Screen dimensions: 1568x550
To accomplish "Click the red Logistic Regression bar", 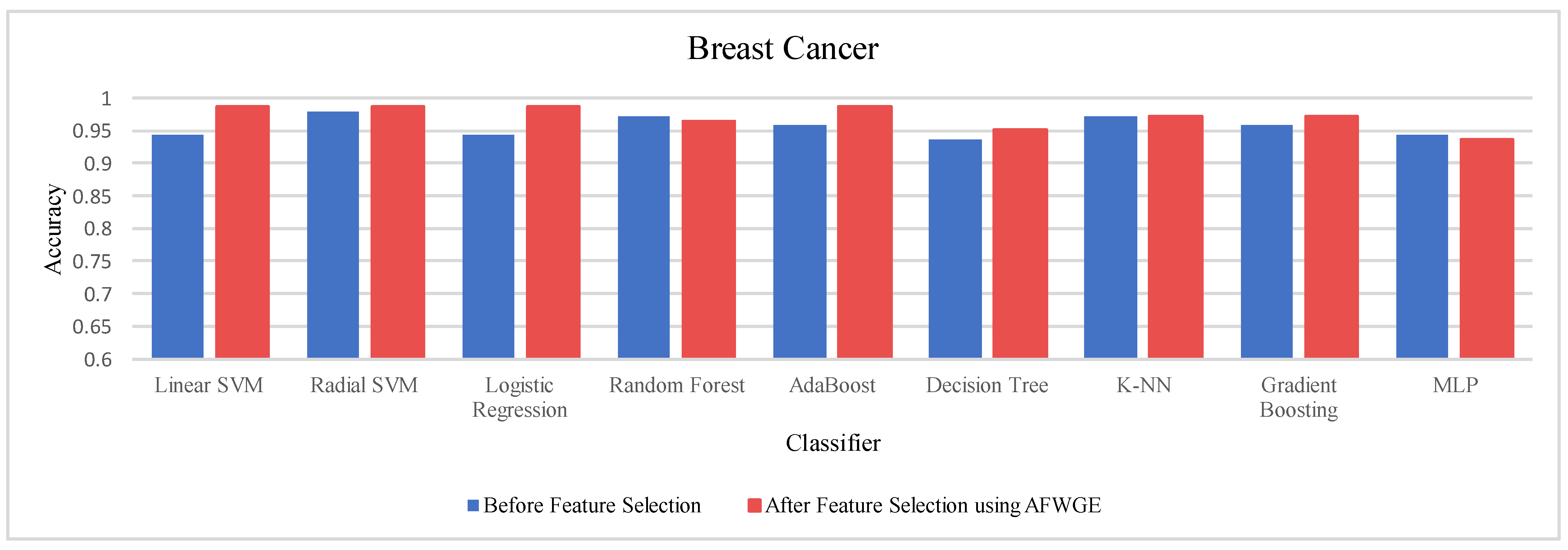I will [553, 231].
